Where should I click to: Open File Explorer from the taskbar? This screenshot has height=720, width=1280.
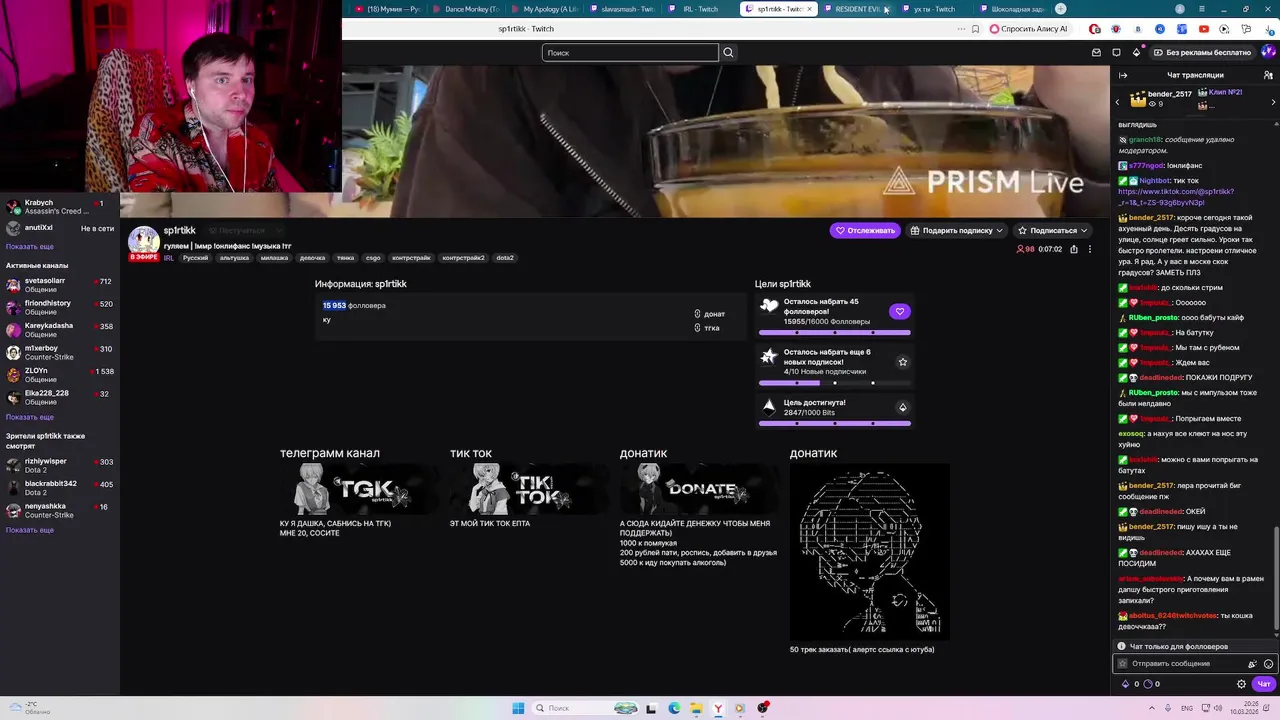tap(696, 708)
